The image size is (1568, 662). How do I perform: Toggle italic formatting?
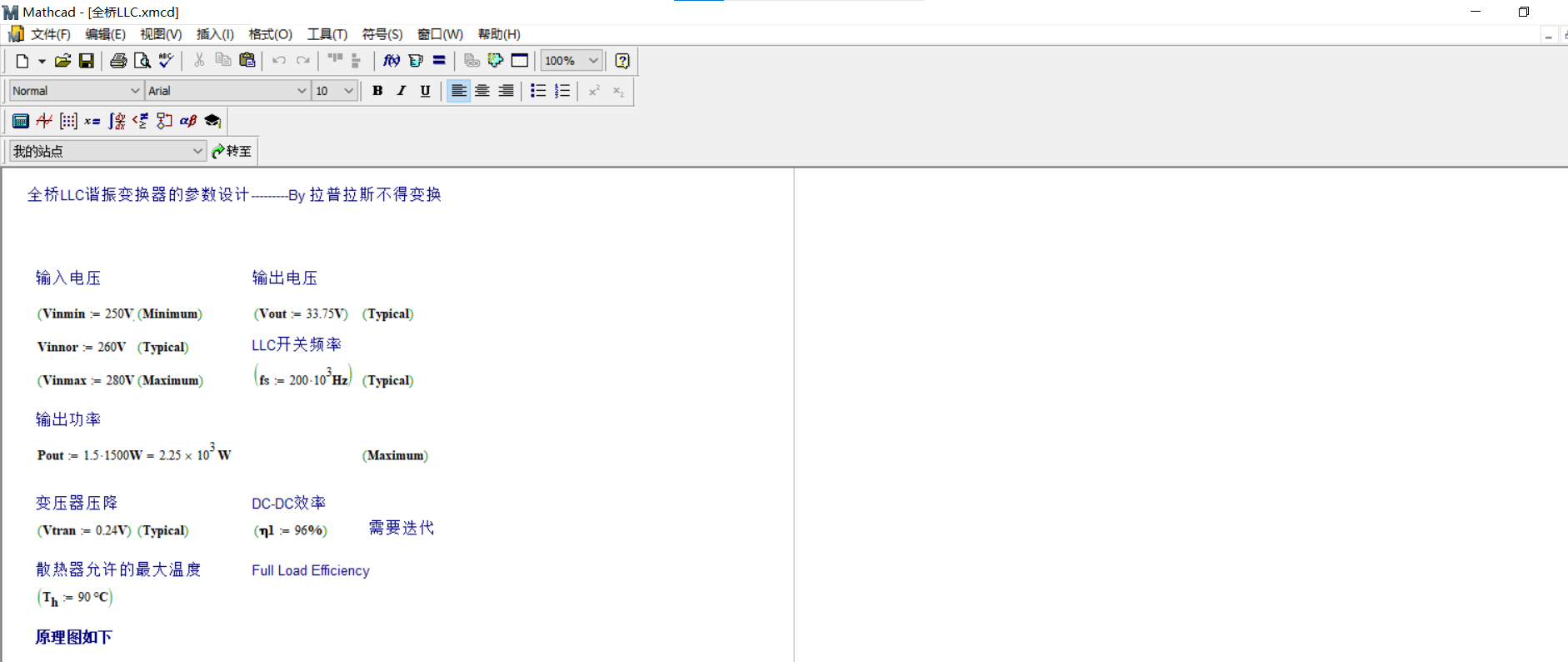coord(402,91)
